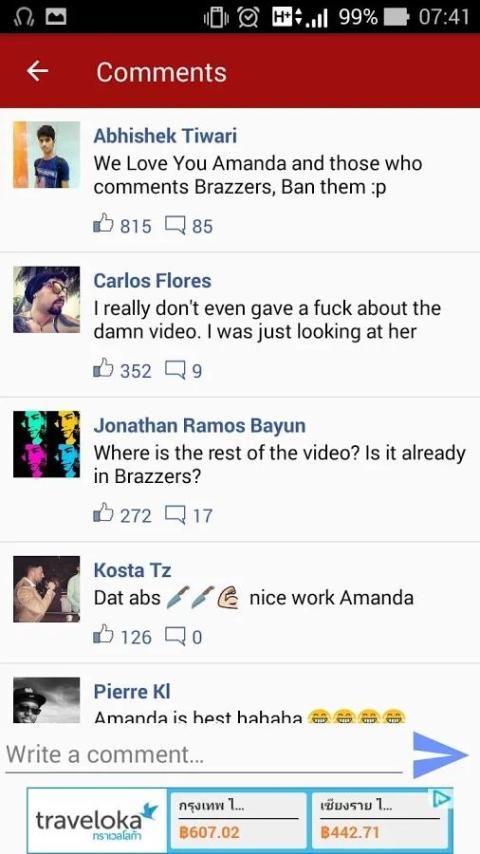This screenshot has width=480, height=854.
Task: View Abhishek Tiwari's profile picture
Action: pos(47,155)
